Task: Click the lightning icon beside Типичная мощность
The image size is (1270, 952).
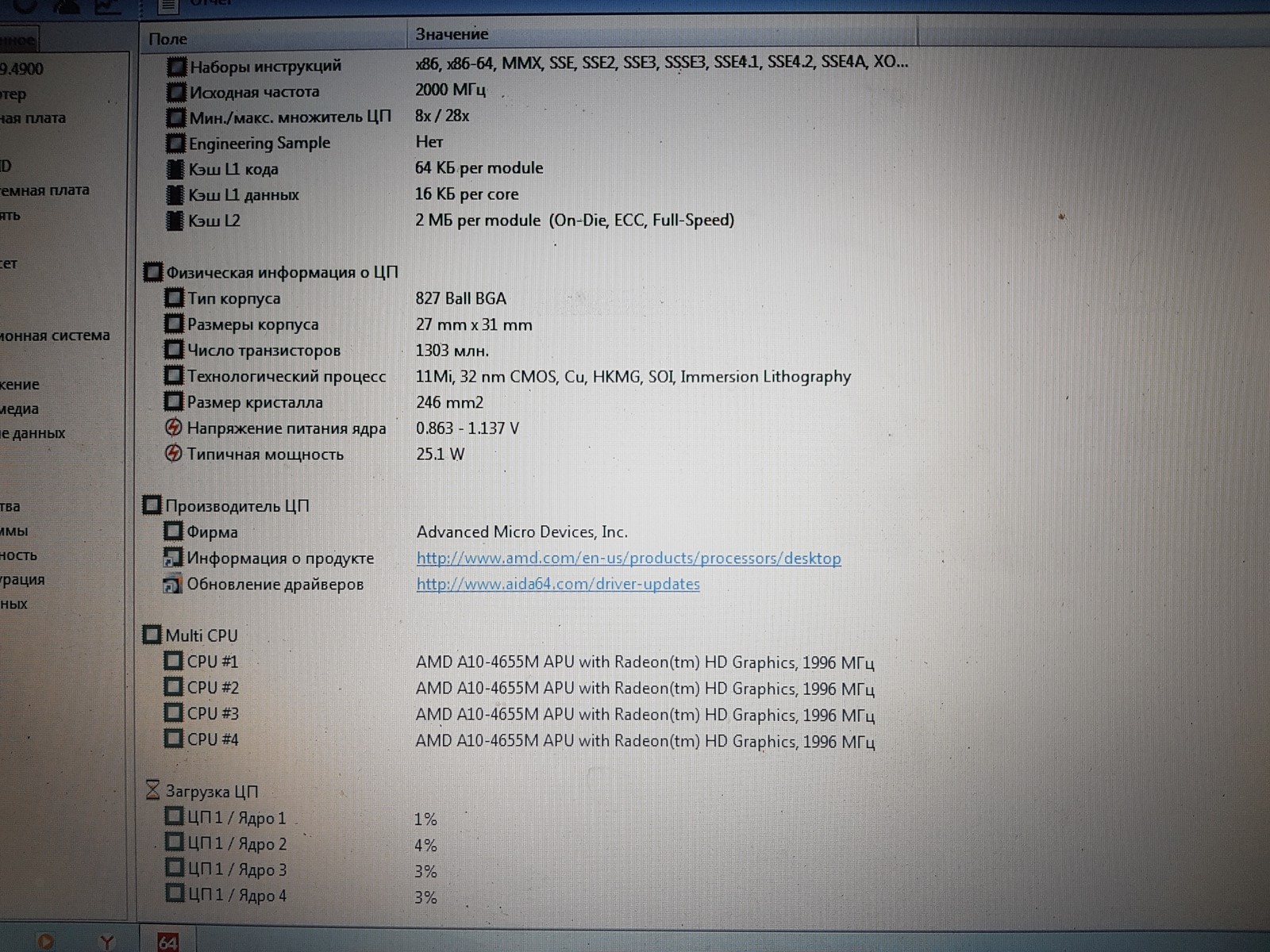Action: point(173,454)
